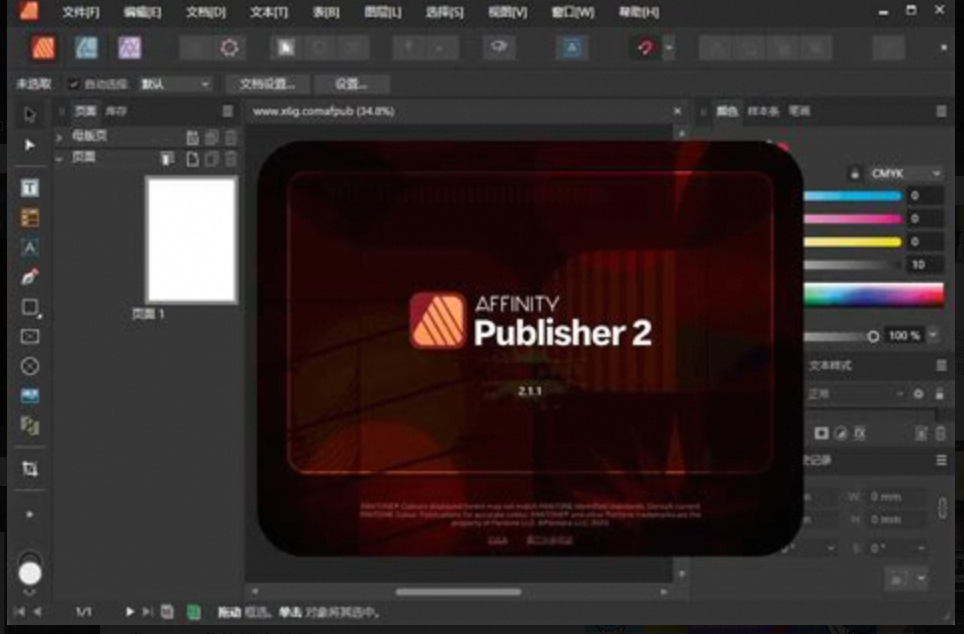The width and height of the screenshot is (964, 634).
Task: Select the 页面 1 page thumbnail
Action: (191, 240)
